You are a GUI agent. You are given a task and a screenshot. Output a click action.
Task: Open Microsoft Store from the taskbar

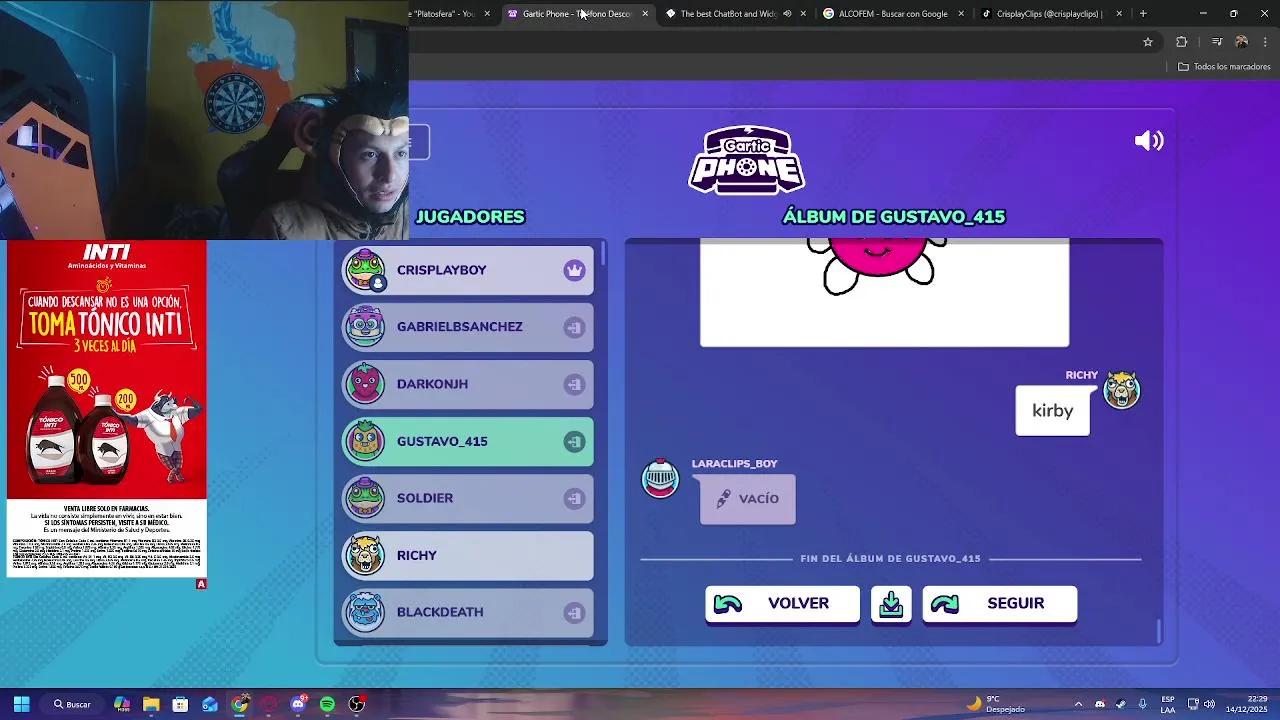(180, 704)
